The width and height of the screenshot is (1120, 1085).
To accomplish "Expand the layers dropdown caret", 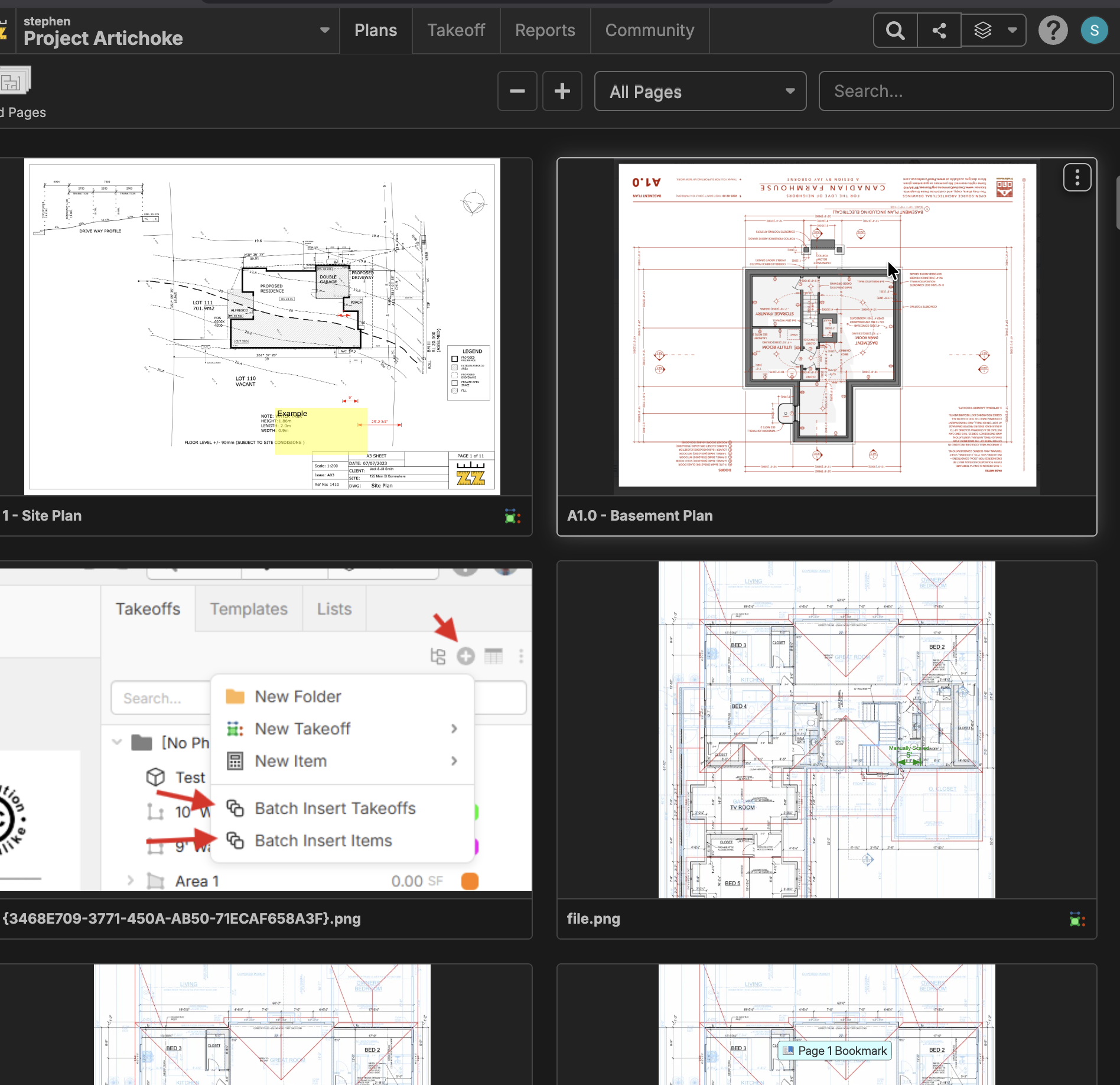I will [1012, 31].
